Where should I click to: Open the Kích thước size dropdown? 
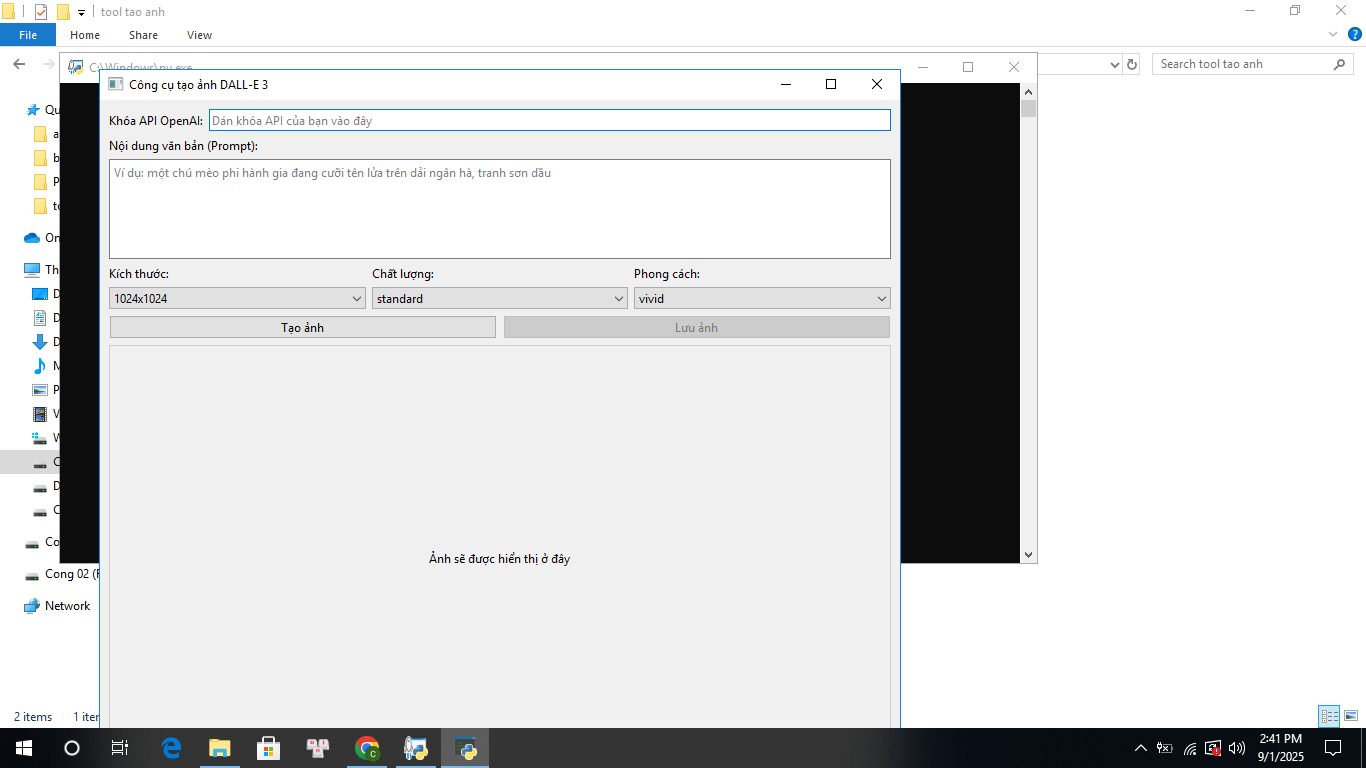(x=237, y=298)
